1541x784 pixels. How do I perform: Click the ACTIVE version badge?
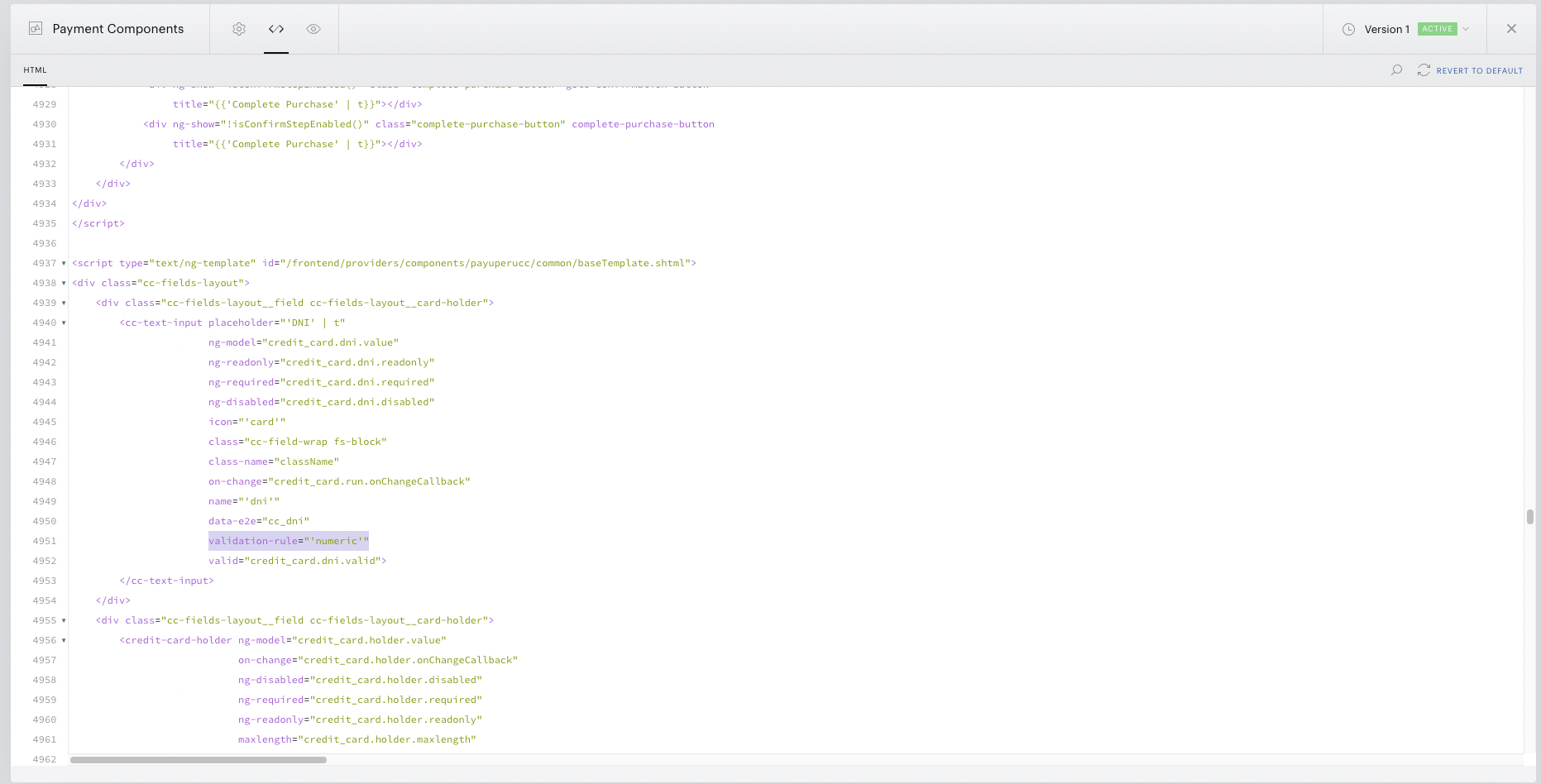click(x=1438, y=29)
